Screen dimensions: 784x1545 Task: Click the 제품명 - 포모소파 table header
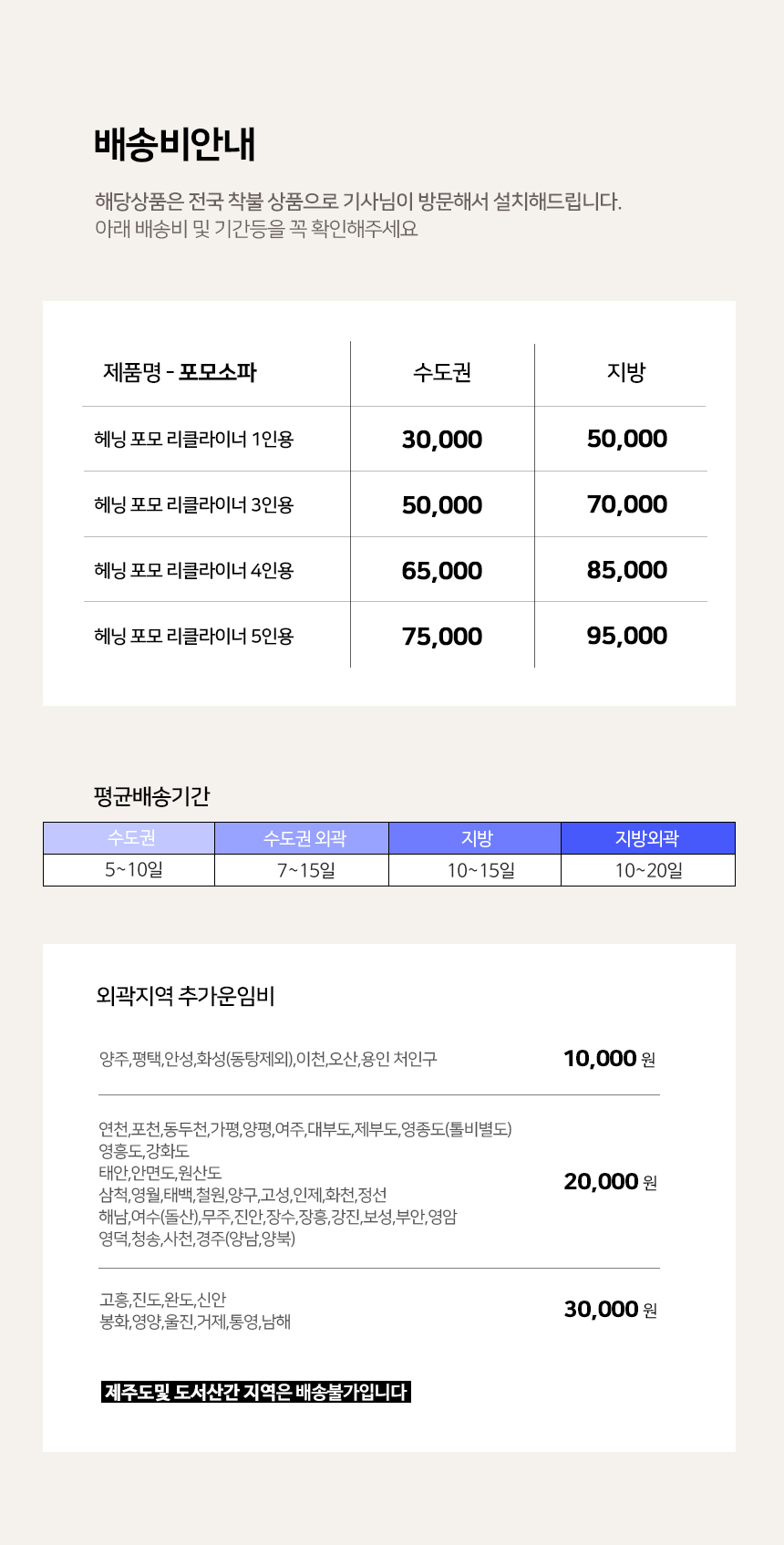point(180,372)
